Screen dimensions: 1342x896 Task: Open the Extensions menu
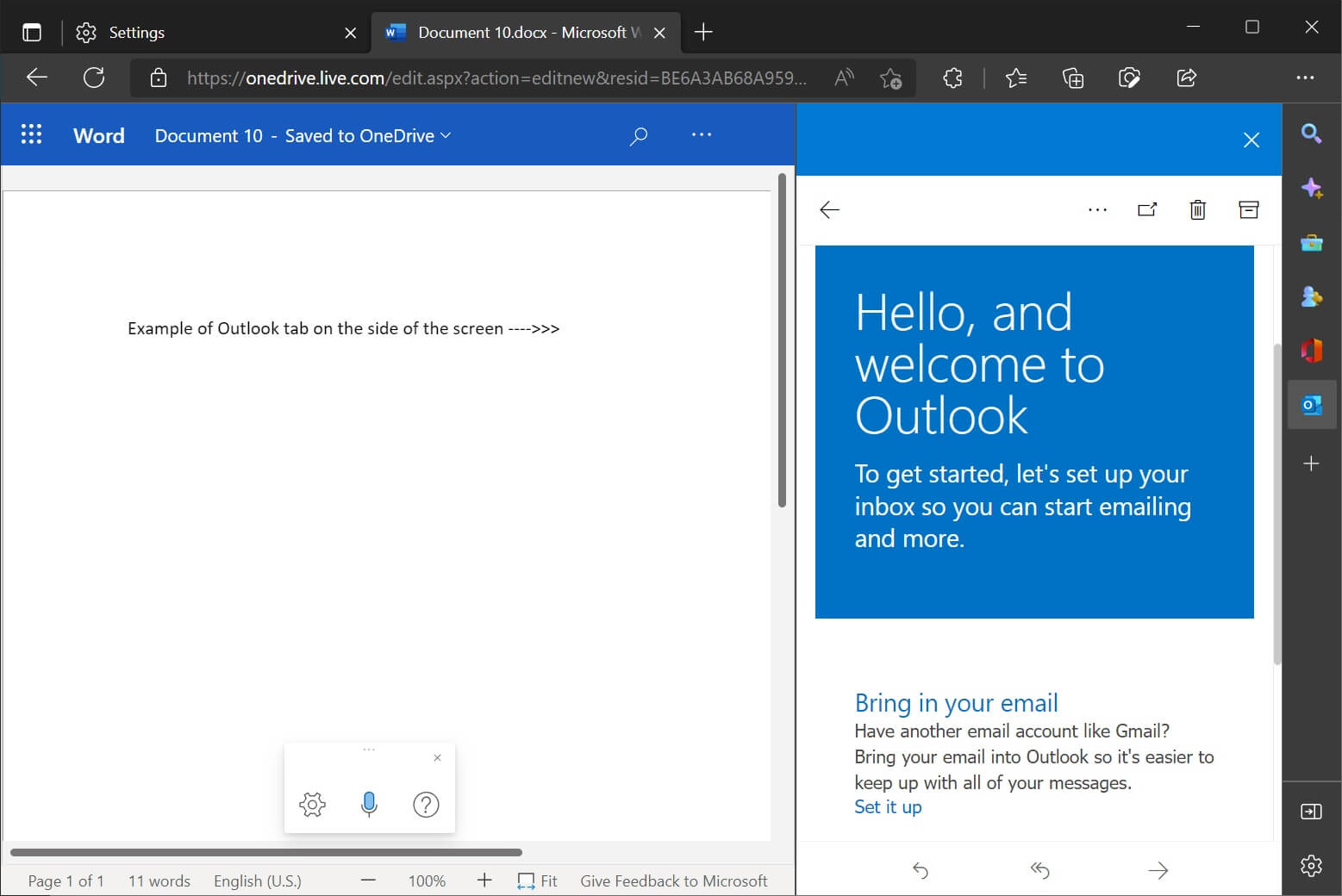(952, 78)
